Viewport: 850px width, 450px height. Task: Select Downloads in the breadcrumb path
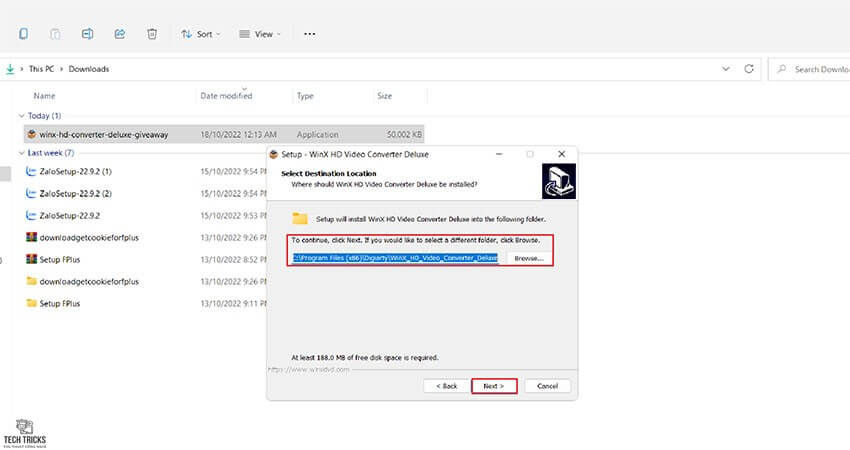point(89,69)
